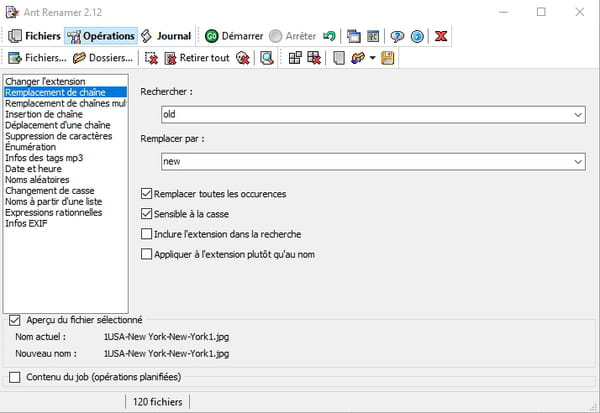Click the blue info about icon

(x=417, y=36)
